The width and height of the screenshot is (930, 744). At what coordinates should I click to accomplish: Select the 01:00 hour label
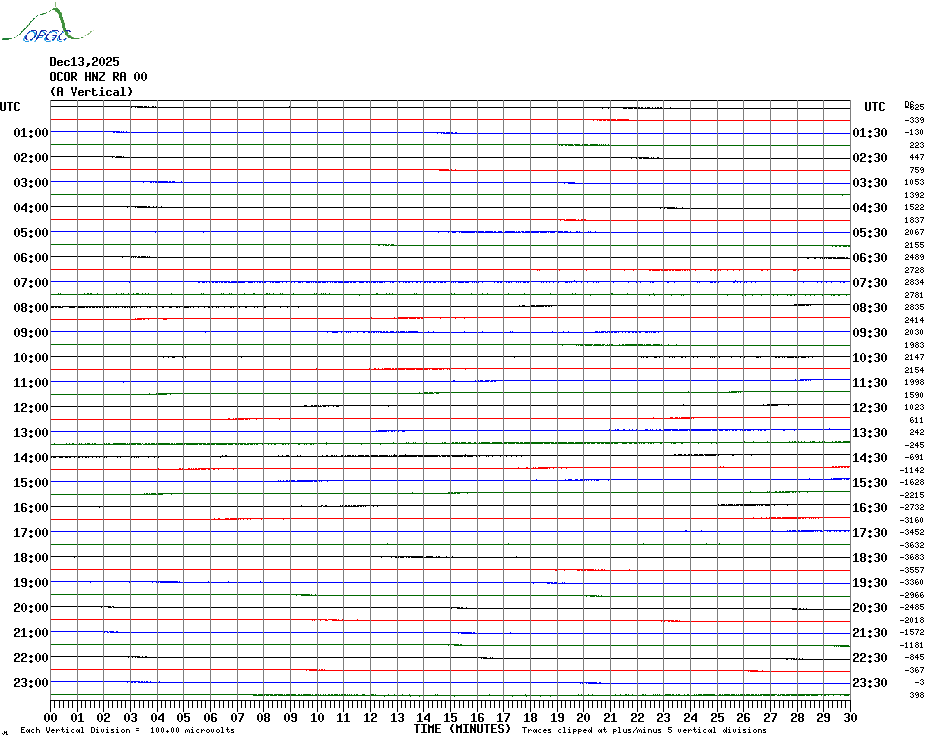tap(31, 132)
